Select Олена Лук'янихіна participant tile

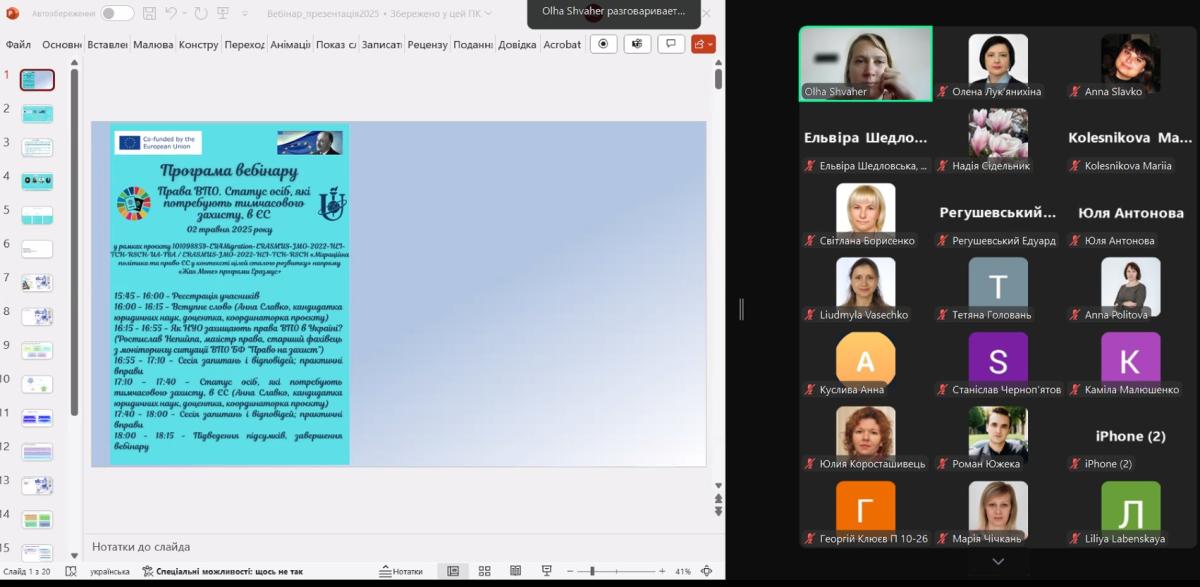coord(998,63)
